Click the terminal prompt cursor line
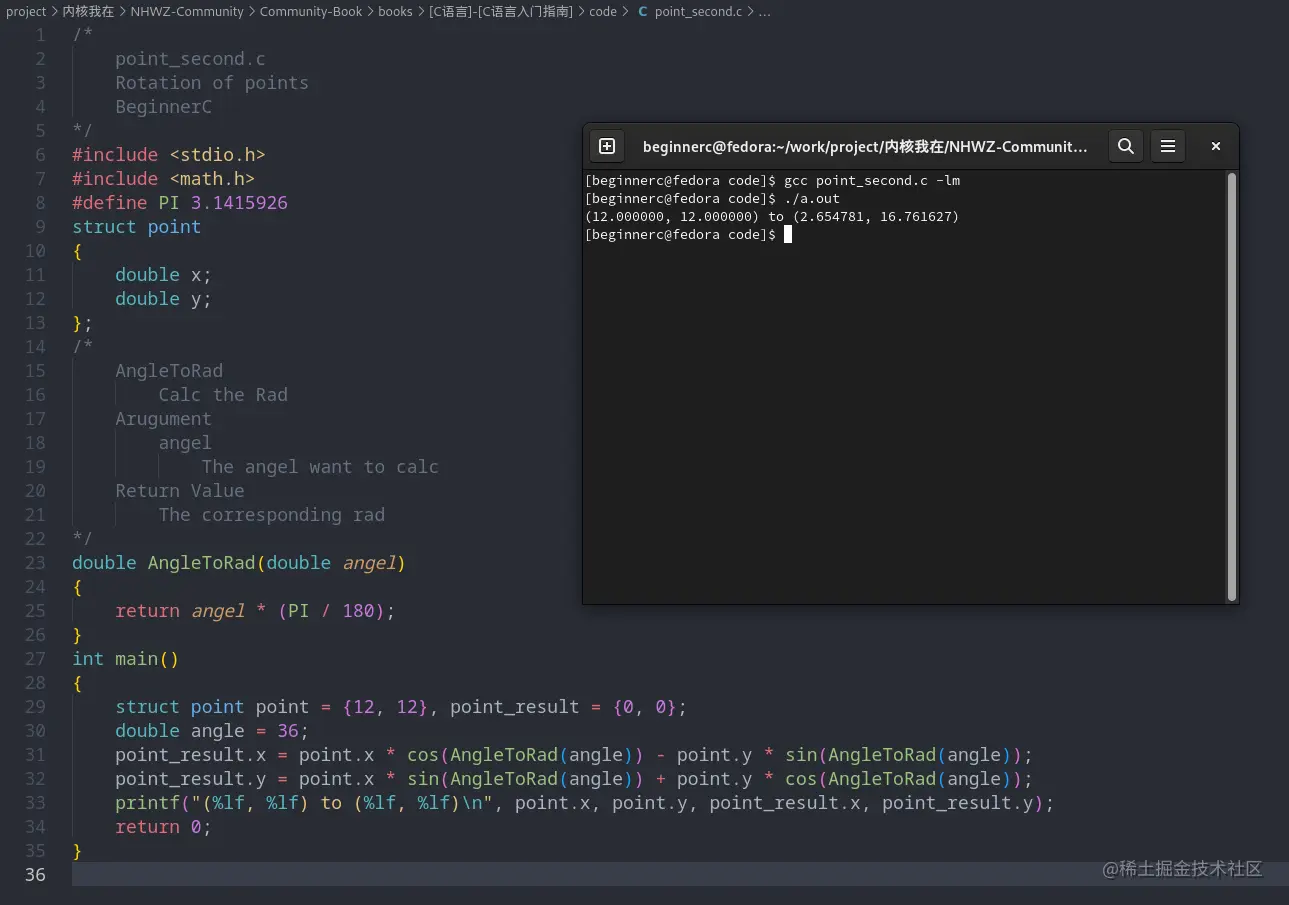The width and height of the screenshot is (1289, 905). [x=688, y=235]
